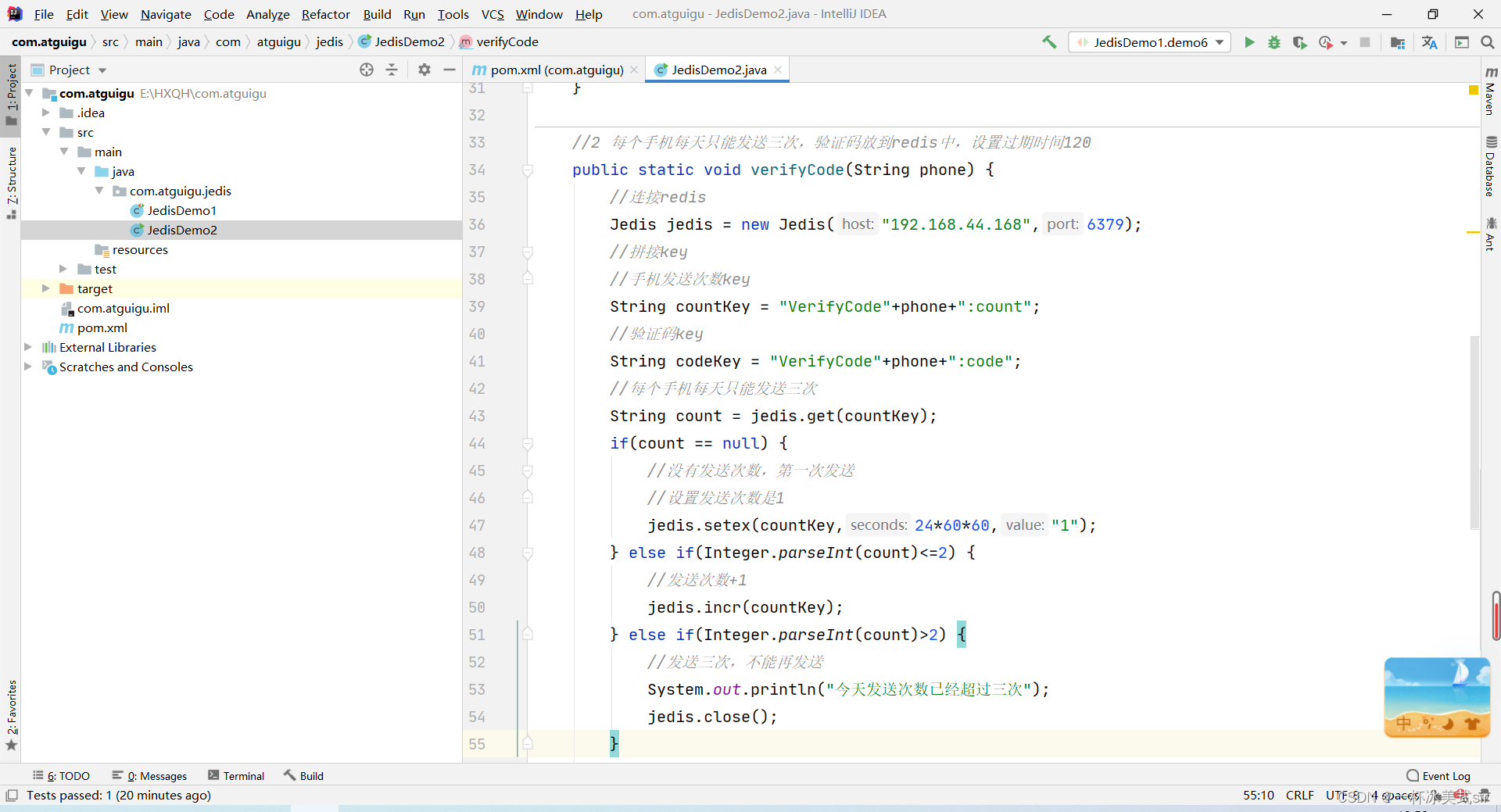The height and width of the screenshot is (812, 1501).
Task: Click the Build project hammer icon
Action: click(x=1049, y=42)
